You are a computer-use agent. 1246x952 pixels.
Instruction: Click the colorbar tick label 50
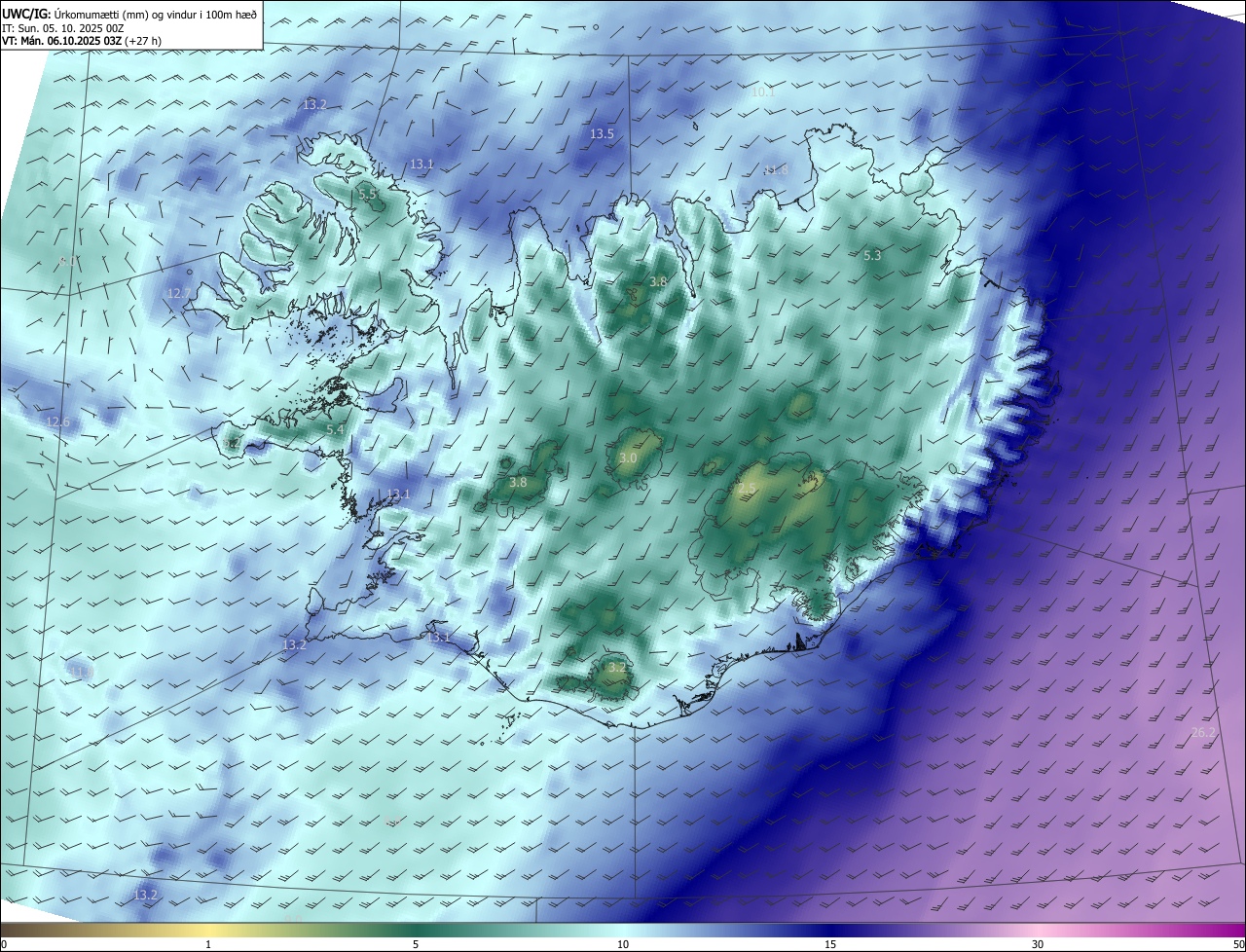(1238, 944)
